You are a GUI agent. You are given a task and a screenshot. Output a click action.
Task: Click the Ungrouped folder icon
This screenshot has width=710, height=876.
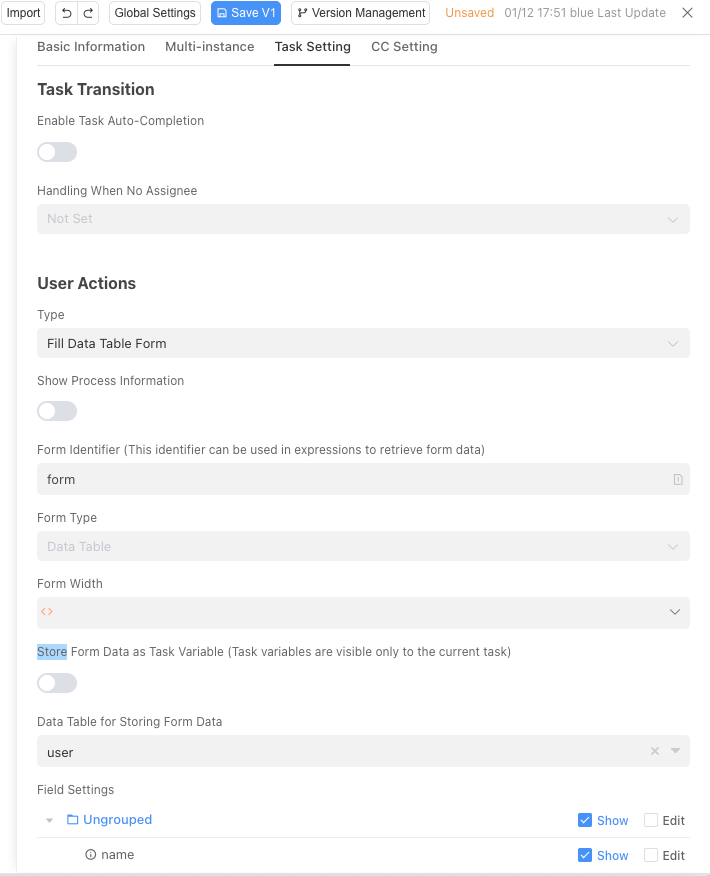[73, 820]
